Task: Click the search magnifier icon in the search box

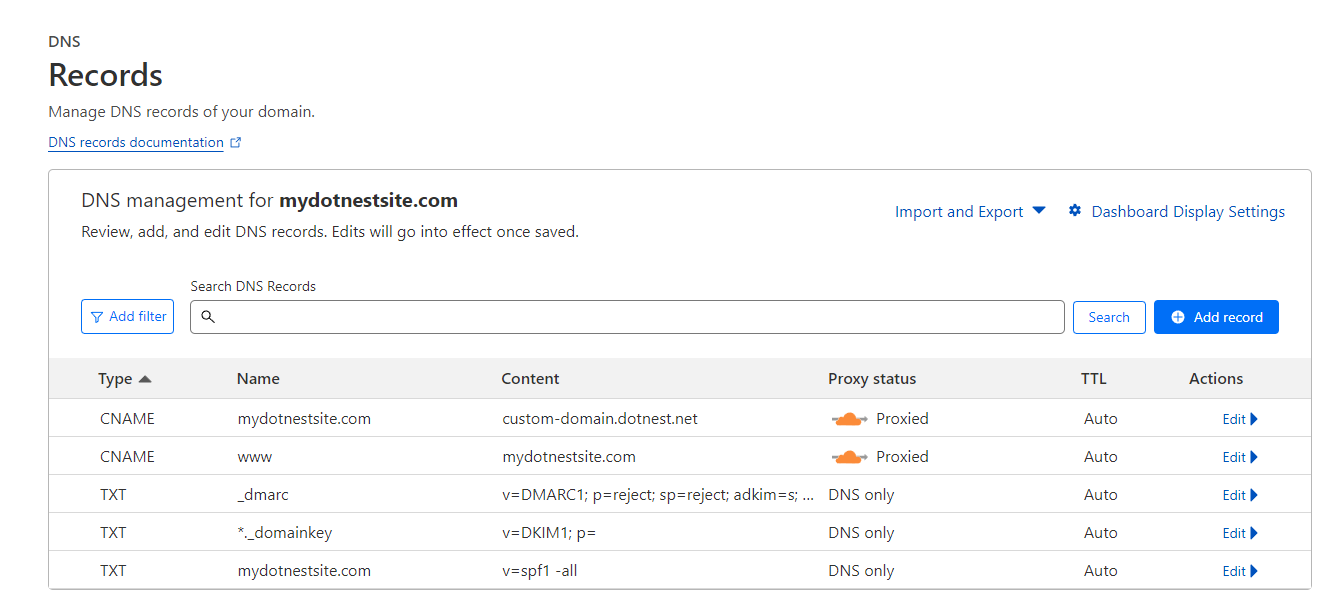Action: (x=208, y=317)
